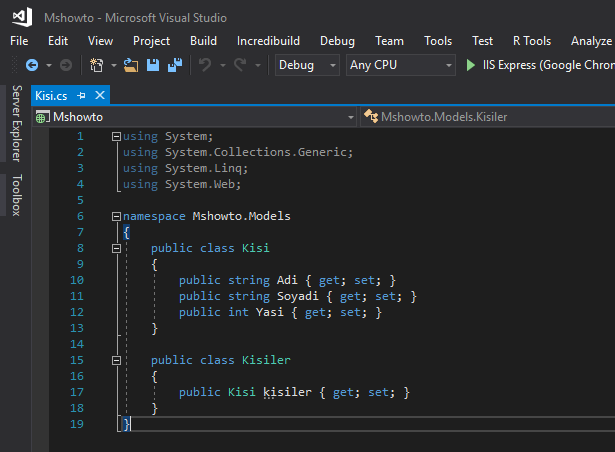Open the Team menu
The height and width of the screenshot is (452, 615).
coord(389,41)
